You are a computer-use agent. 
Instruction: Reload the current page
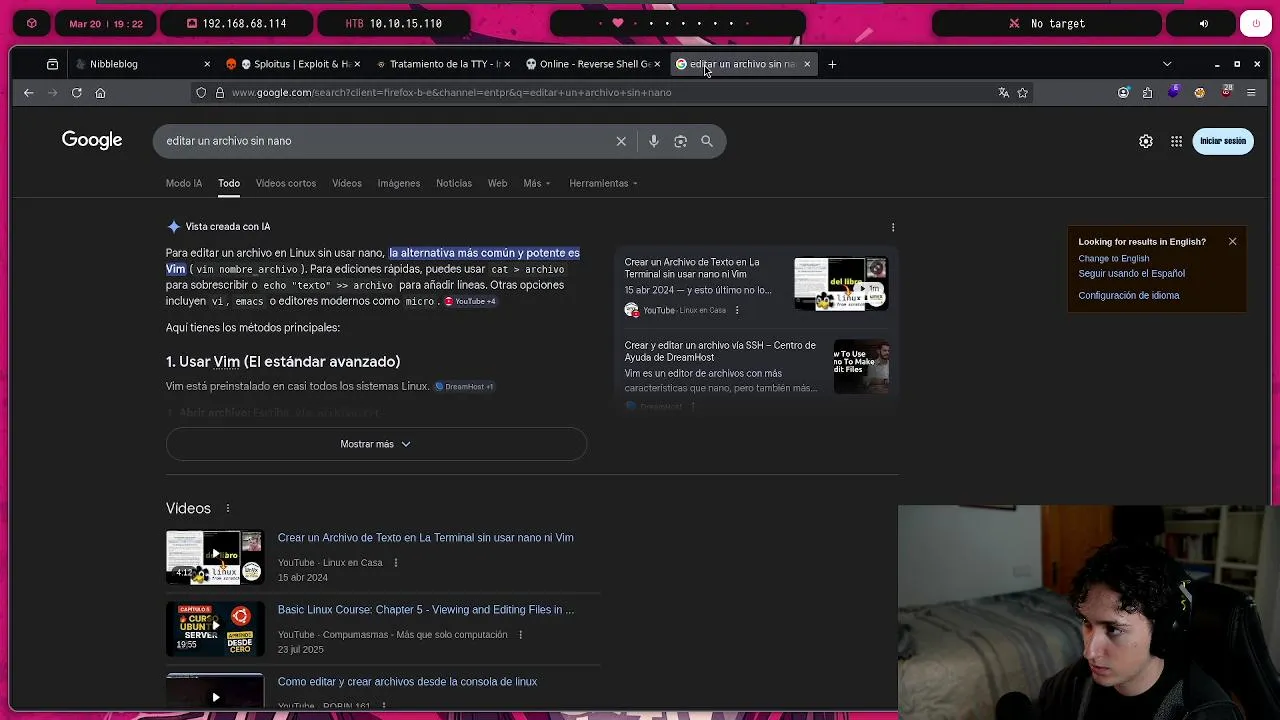click(76, 92)
